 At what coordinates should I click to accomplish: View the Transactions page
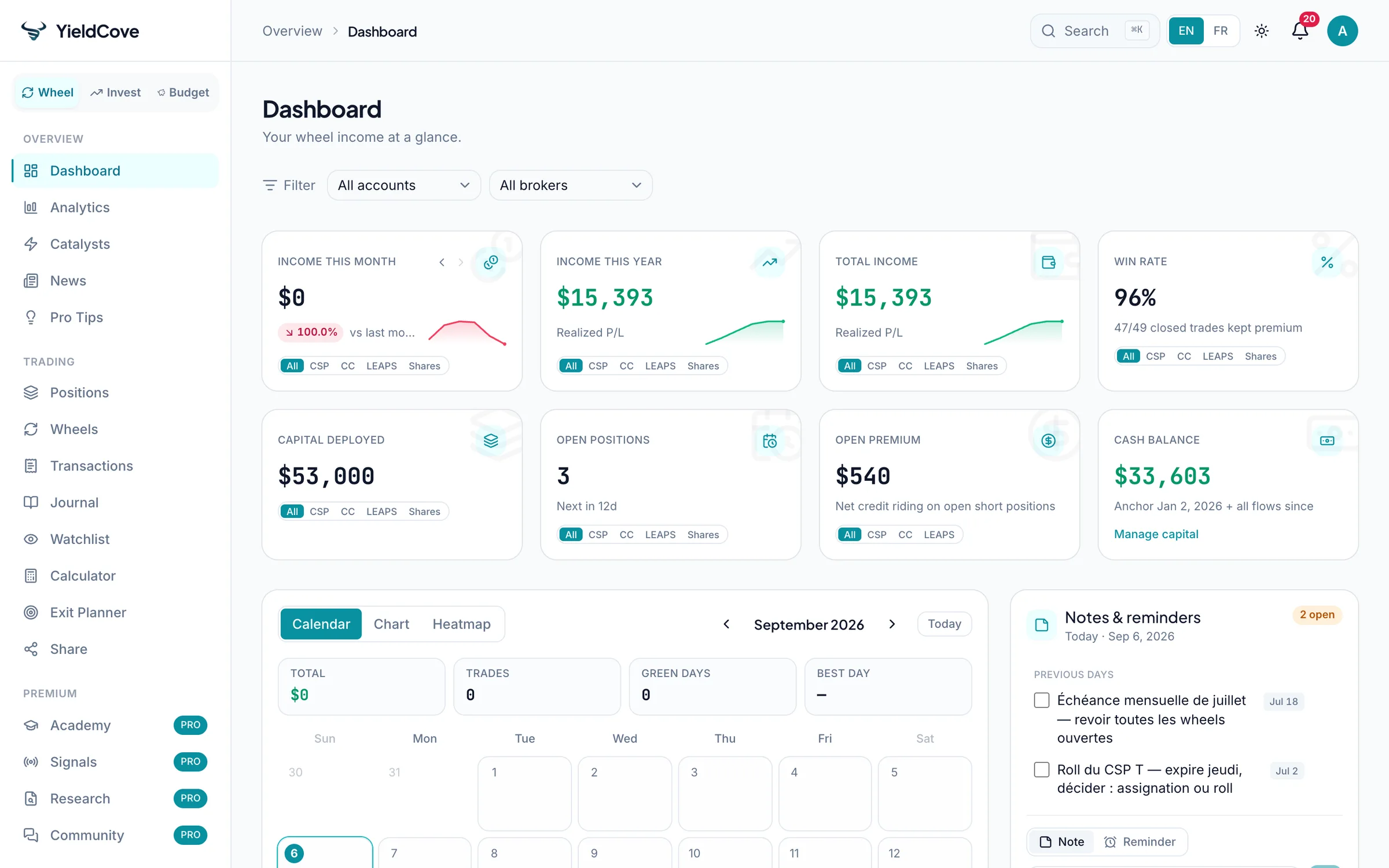[x=115, y=466]
